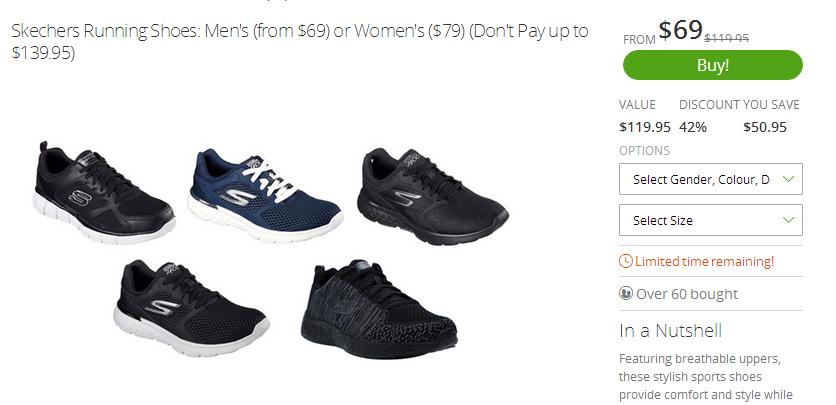Image resolution: width=836 pixels, height=405 pixels.
Task: Click the 42% discount value
Action: point(693,127)
